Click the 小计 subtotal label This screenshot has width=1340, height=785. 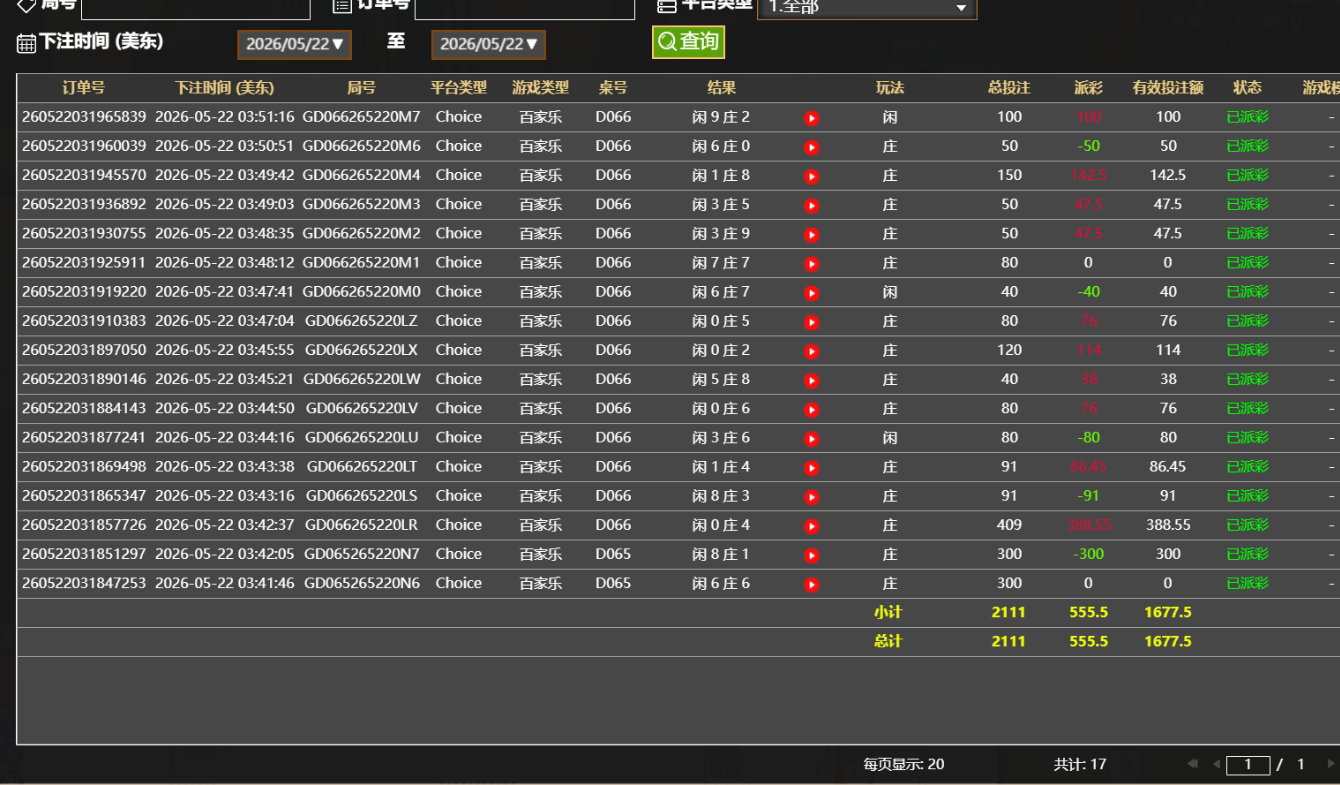pyautogui.click(x=888, y=612)
